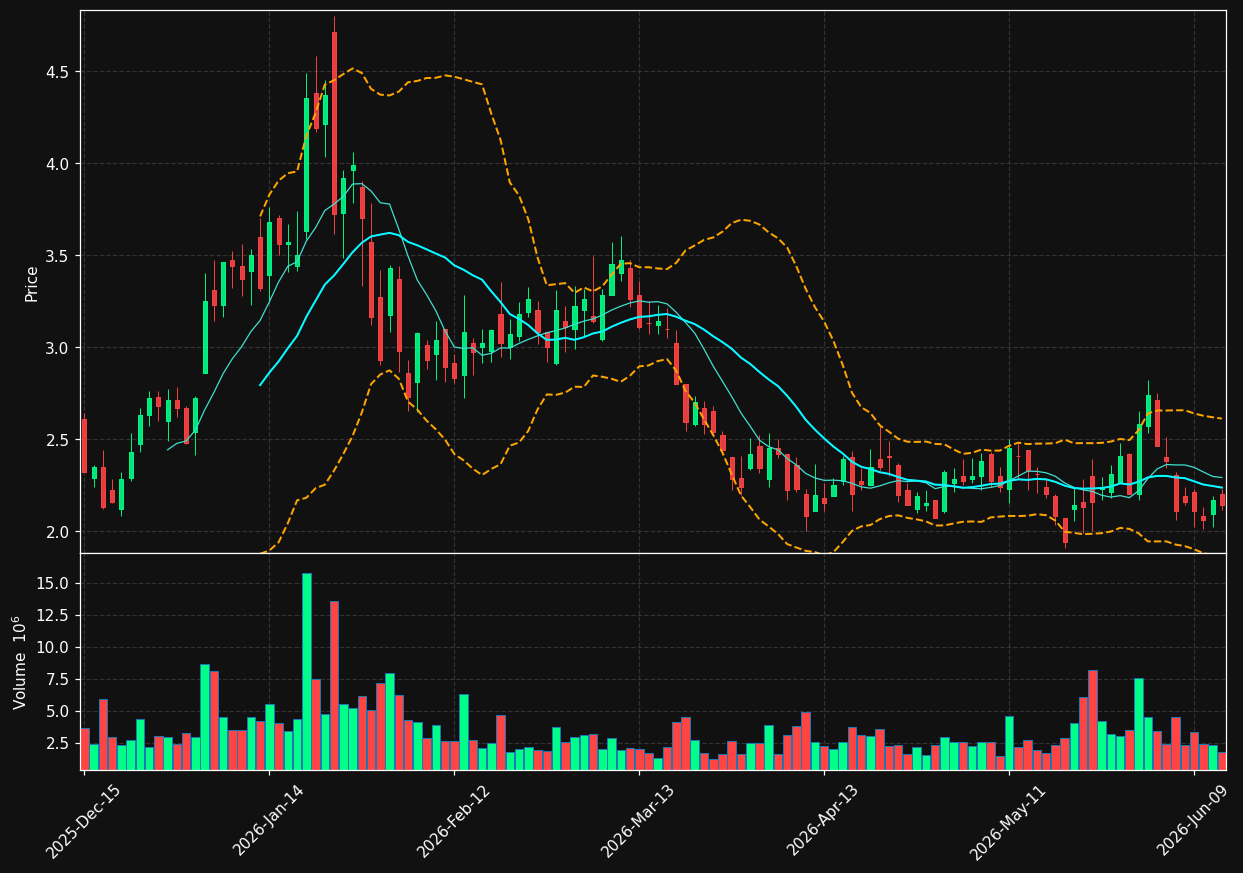Click the tallest green volume bar
The width and height of the screenshot is (1243, 873).
(307, 671)
